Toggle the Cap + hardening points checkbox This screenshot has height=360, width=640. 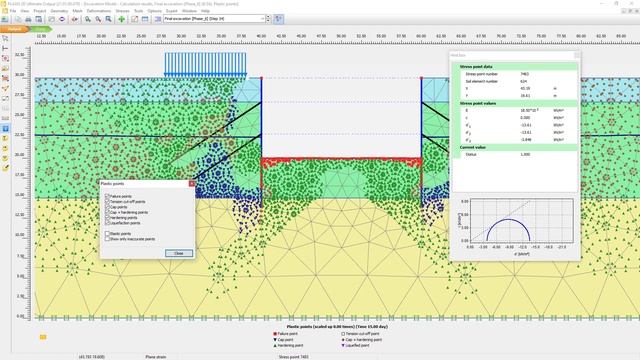(x=107, y=212)
